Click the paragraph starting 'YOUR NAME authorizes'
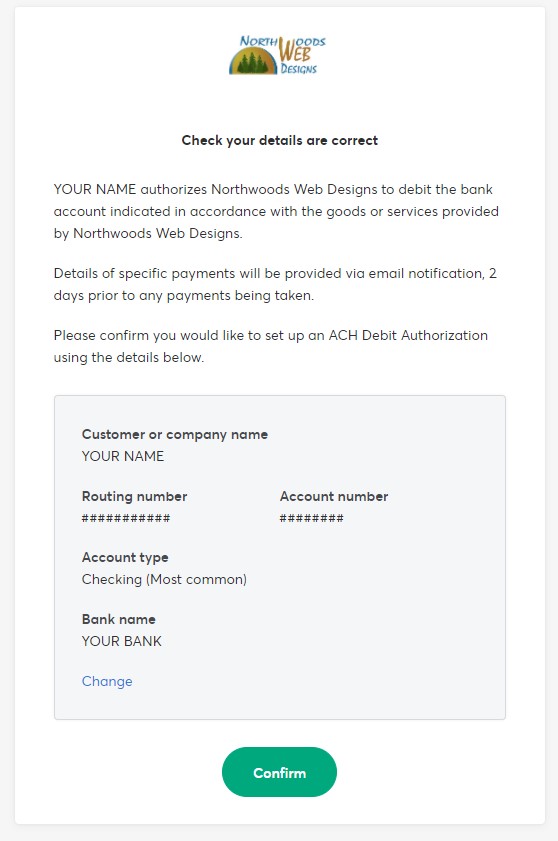This screenshot has width=558, height=841. click(276, 211)
